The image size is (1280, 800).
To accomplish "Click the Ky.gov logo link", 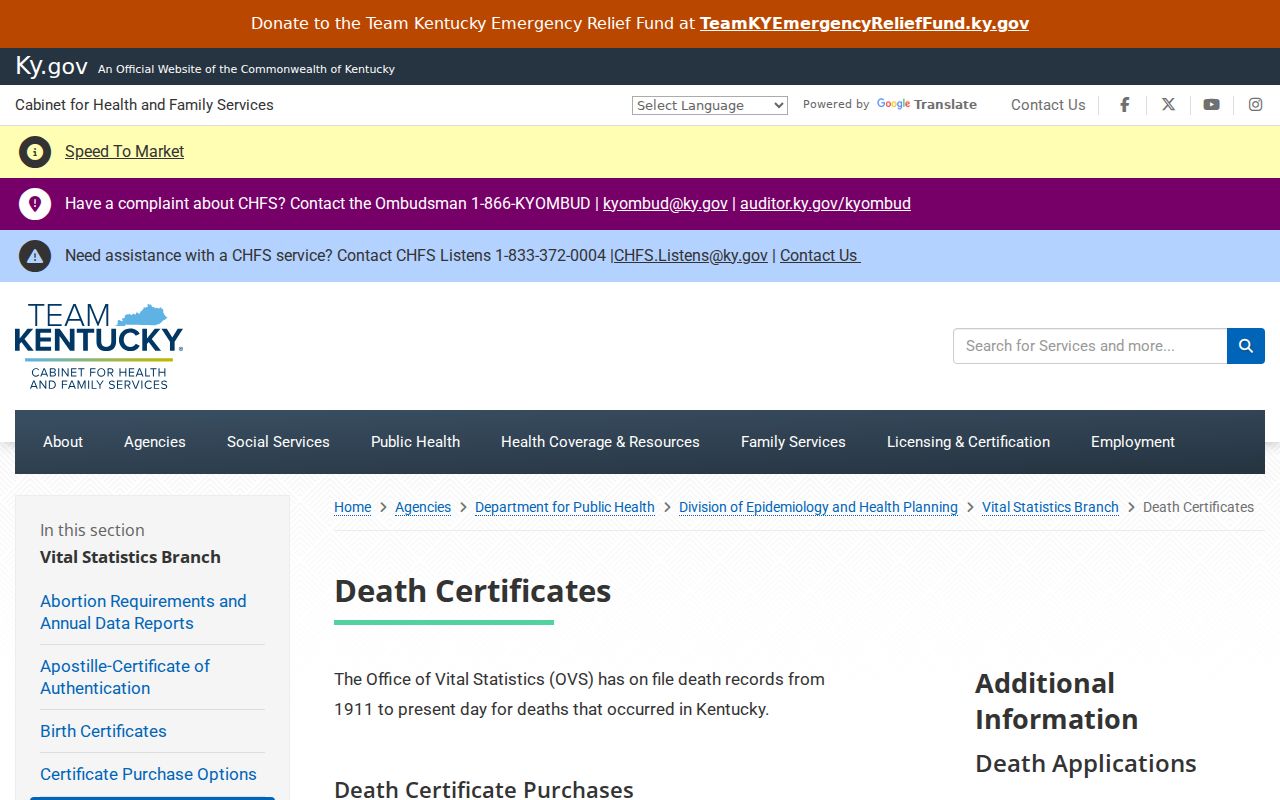I will [x=51, y=66].
